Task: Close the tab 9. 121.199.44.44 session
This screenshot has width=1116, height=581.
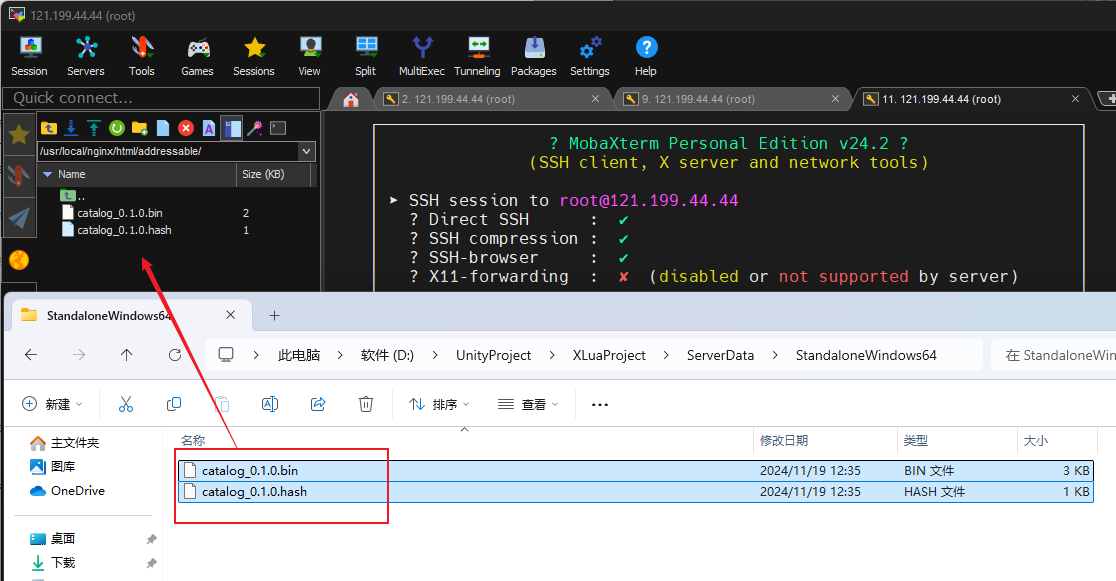Action: pos(836,99)
